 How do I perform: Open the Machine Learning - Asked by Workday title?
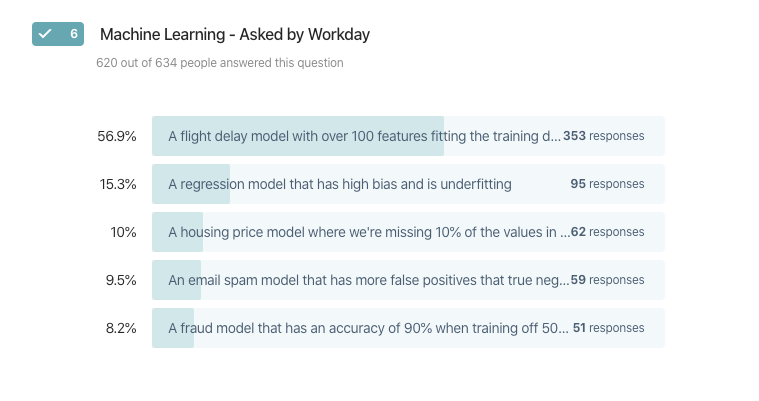point(235,34)
